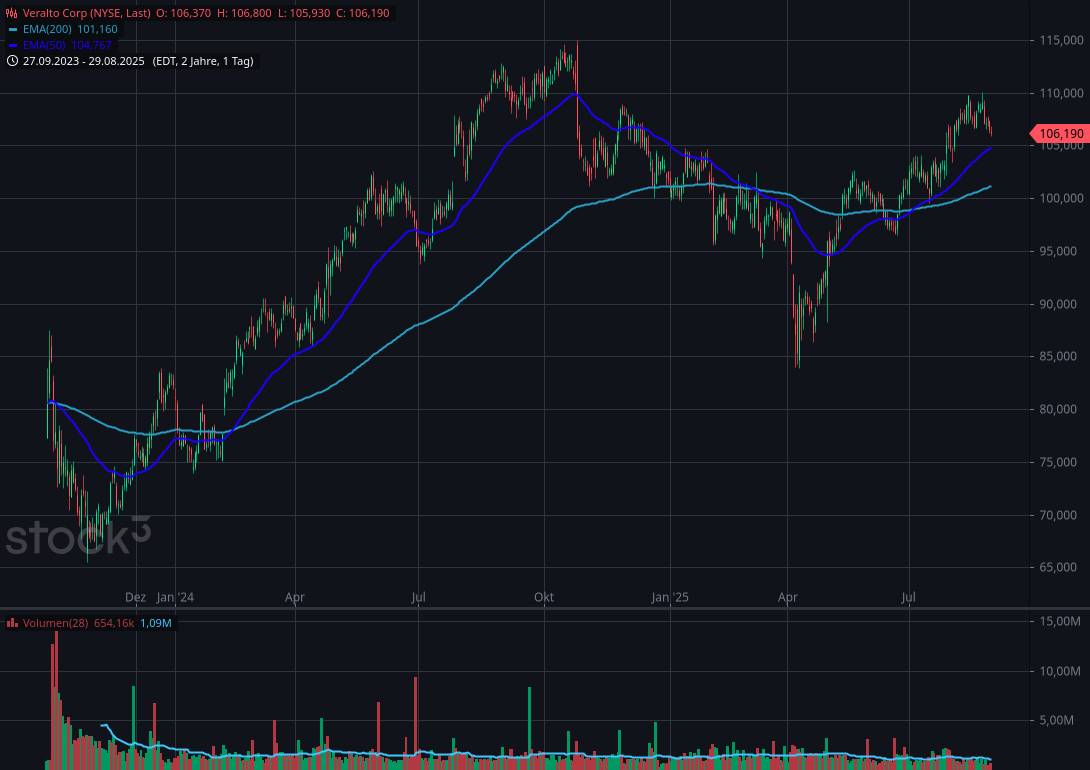Click the 115,000 price axis label

(x=1061, y=41)
